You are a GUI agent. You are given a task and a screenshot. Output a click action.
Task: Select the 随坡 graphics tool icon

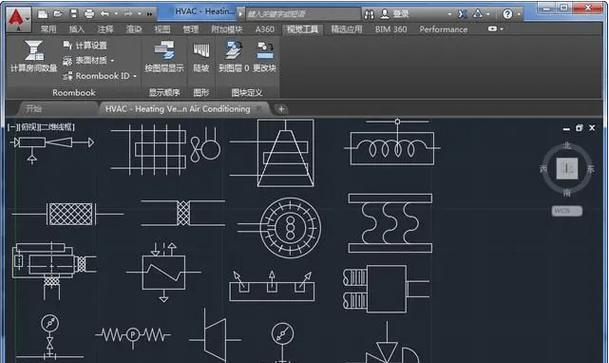(201, 50)
